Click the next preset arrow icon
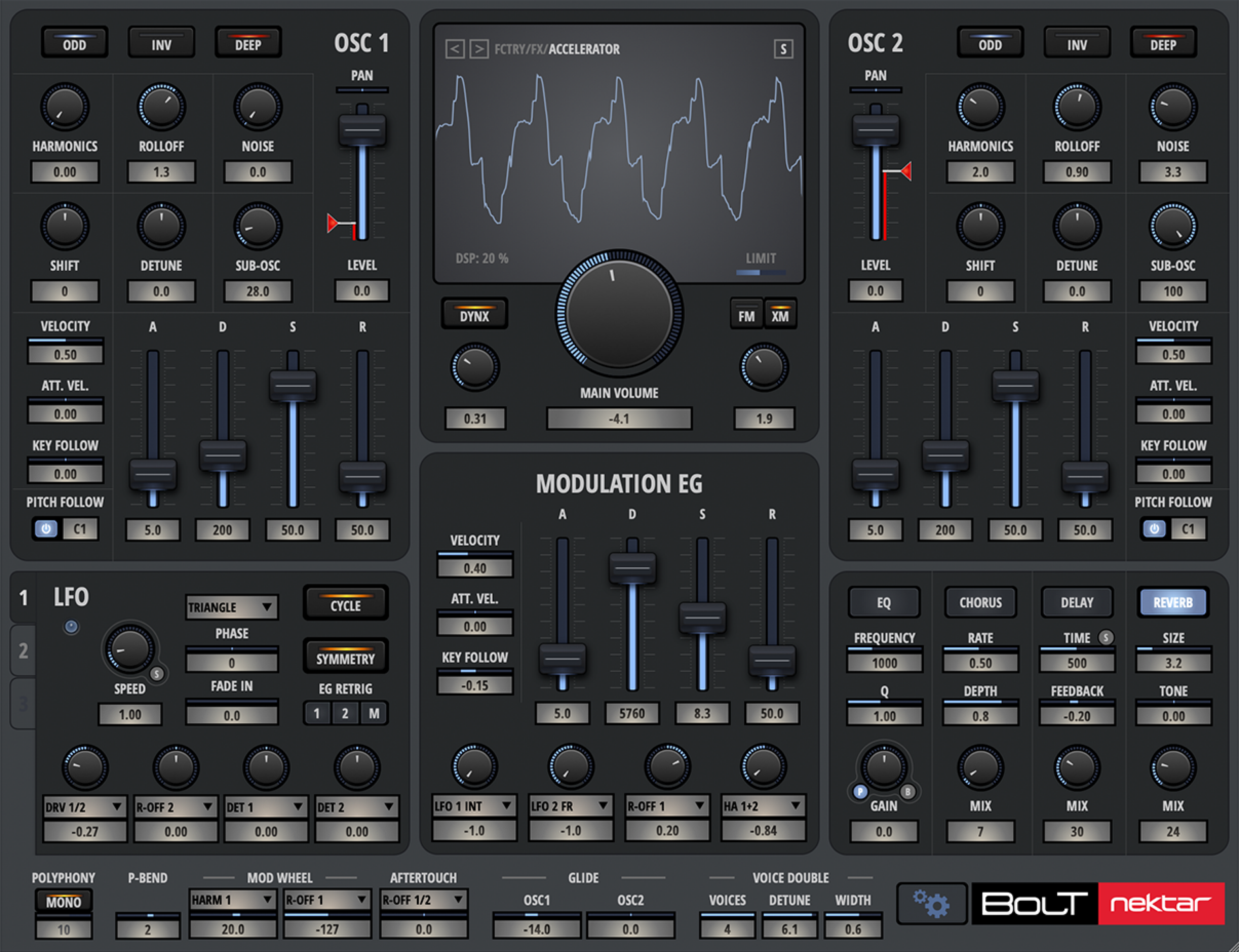This screenshot has height=952, width=1239. [479, 49]
